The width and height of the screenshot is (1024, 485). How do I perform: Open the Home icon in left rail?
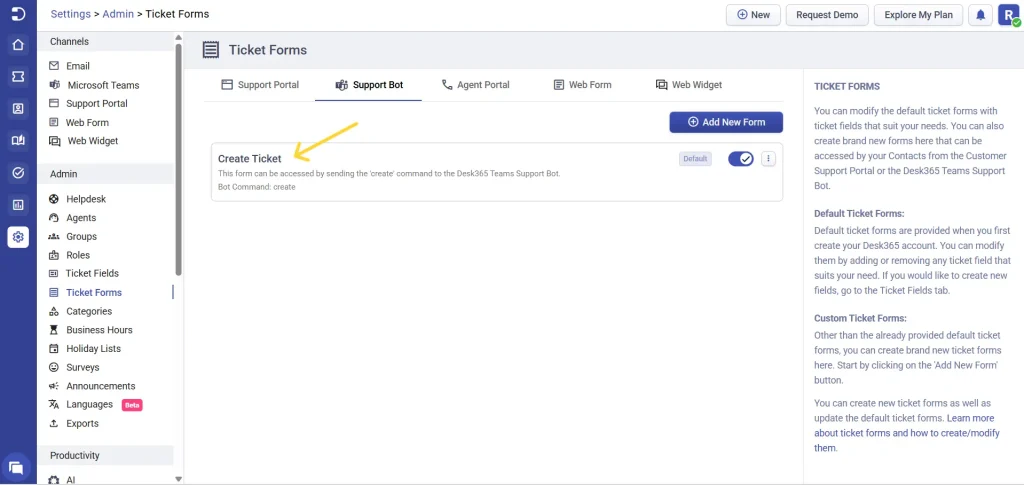18,45
